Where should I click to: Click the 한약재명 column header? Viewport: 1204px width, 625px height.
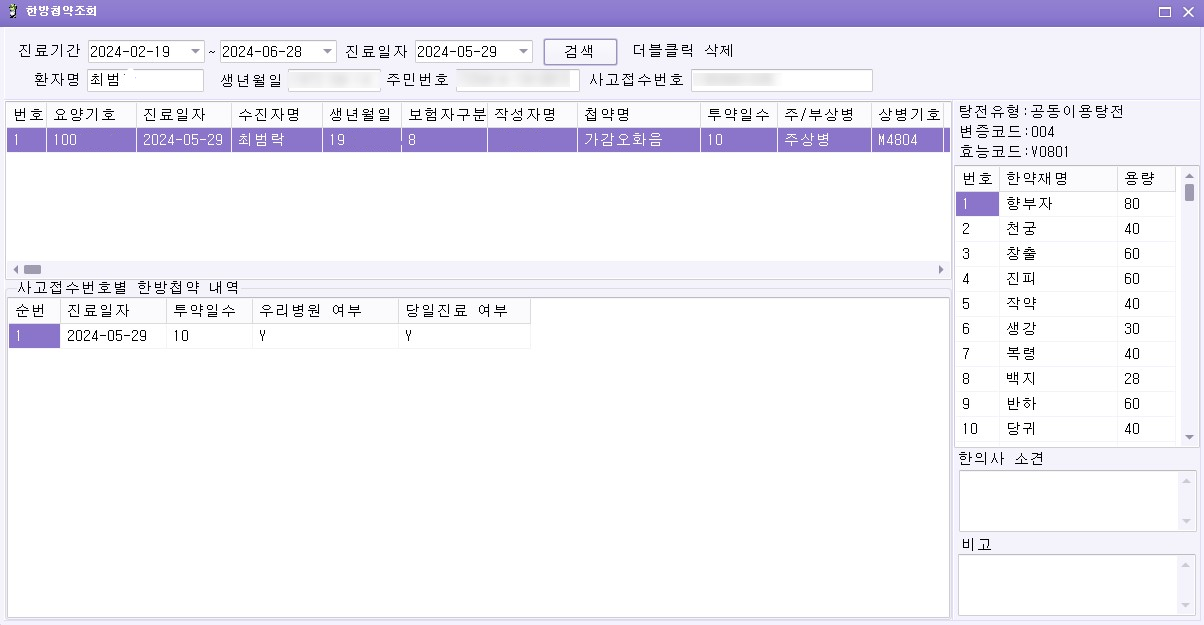click(1057, 179)
